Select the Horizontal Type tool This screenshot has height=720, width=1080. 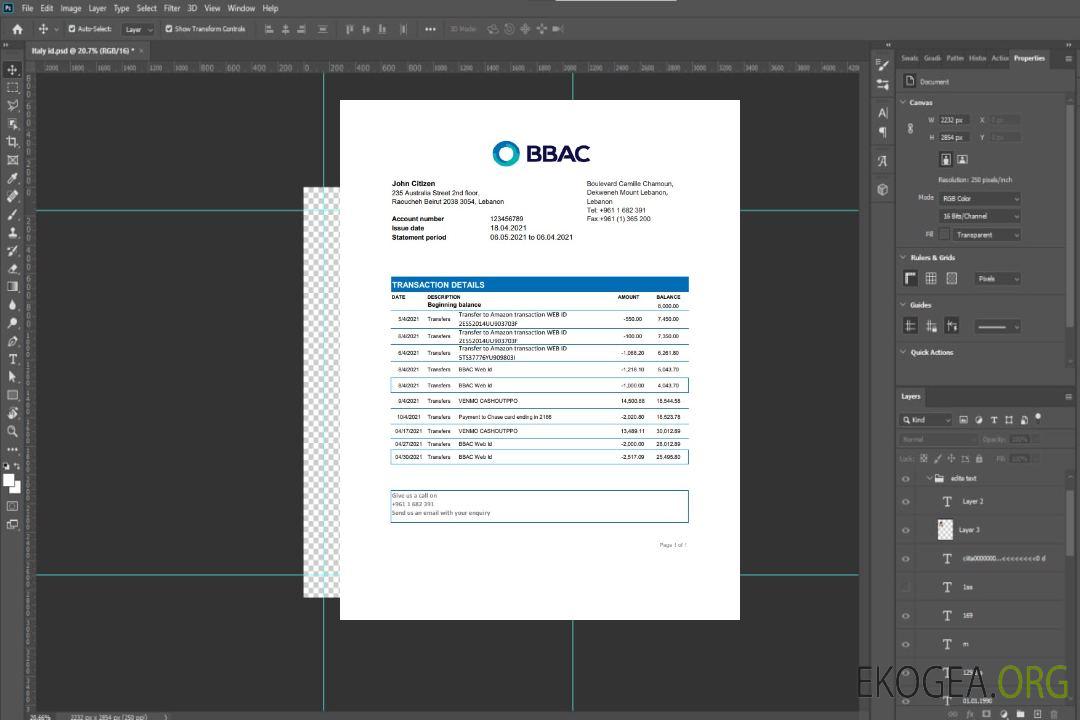click(x=12, y=359)
